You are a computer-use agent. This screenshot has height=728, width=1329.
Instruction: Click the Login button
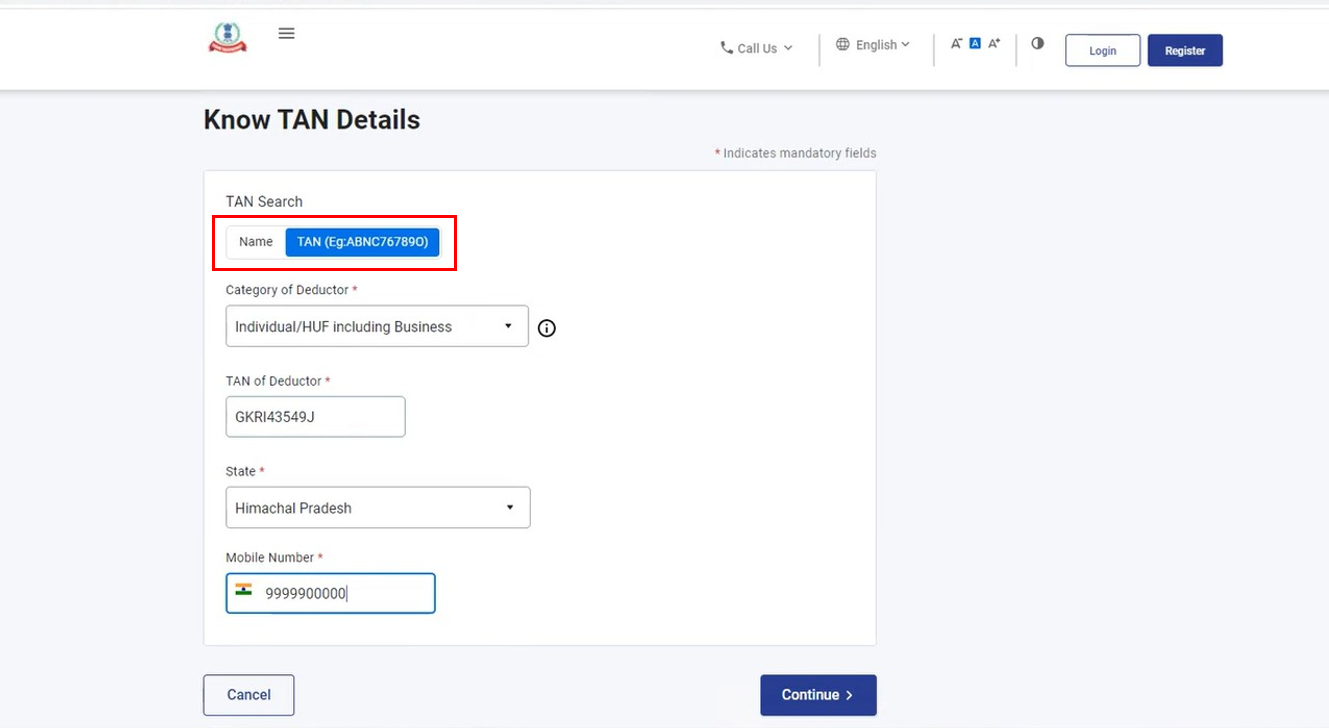(x=1102, y=50)
